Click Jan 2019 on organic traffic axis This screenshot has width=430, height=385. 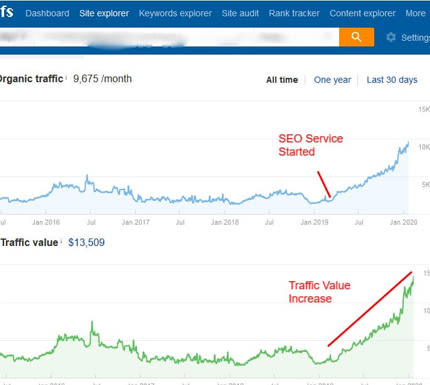coord(314,222)
